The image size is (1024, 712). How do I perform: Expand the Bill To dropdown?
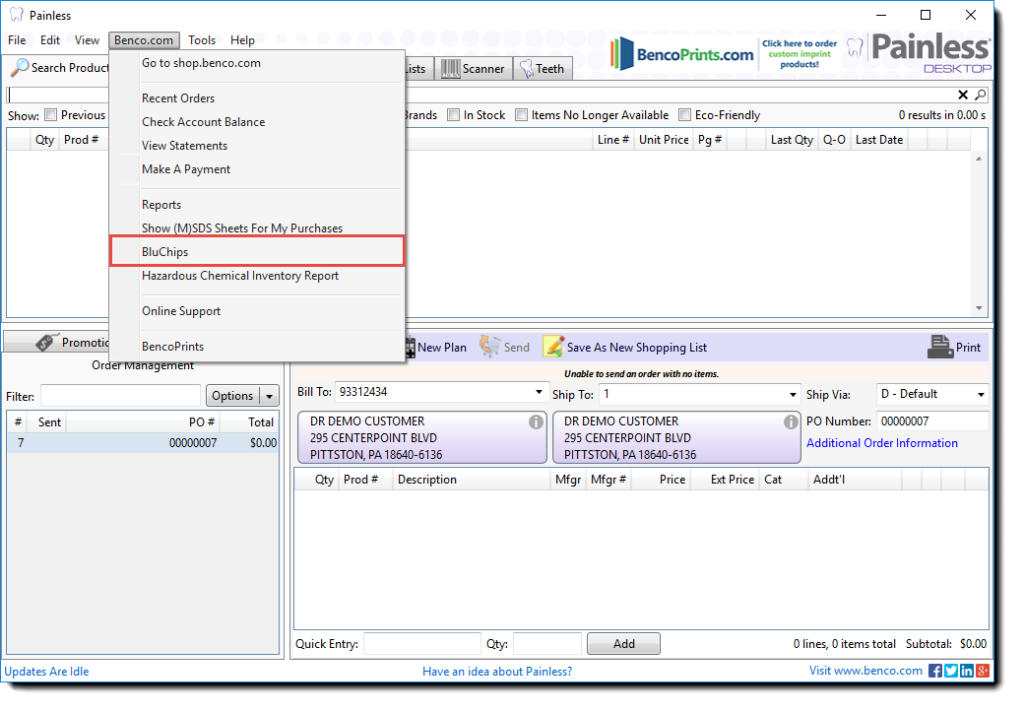540,394
